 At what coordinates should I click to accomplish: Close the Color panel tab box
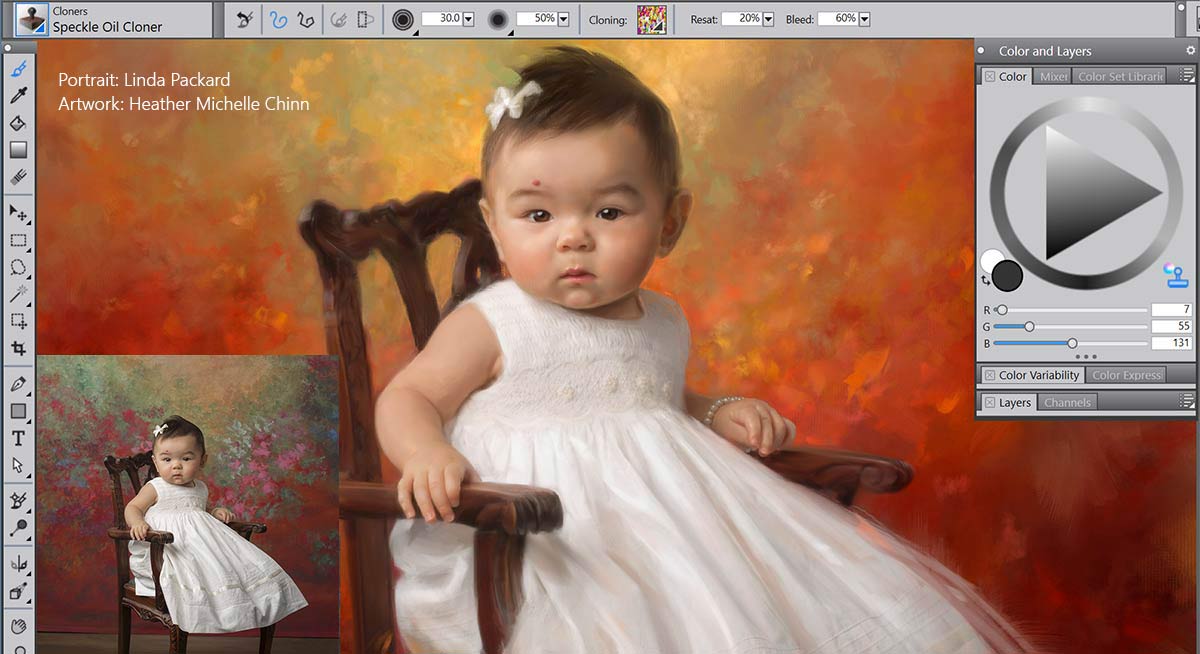pos(989,76)
